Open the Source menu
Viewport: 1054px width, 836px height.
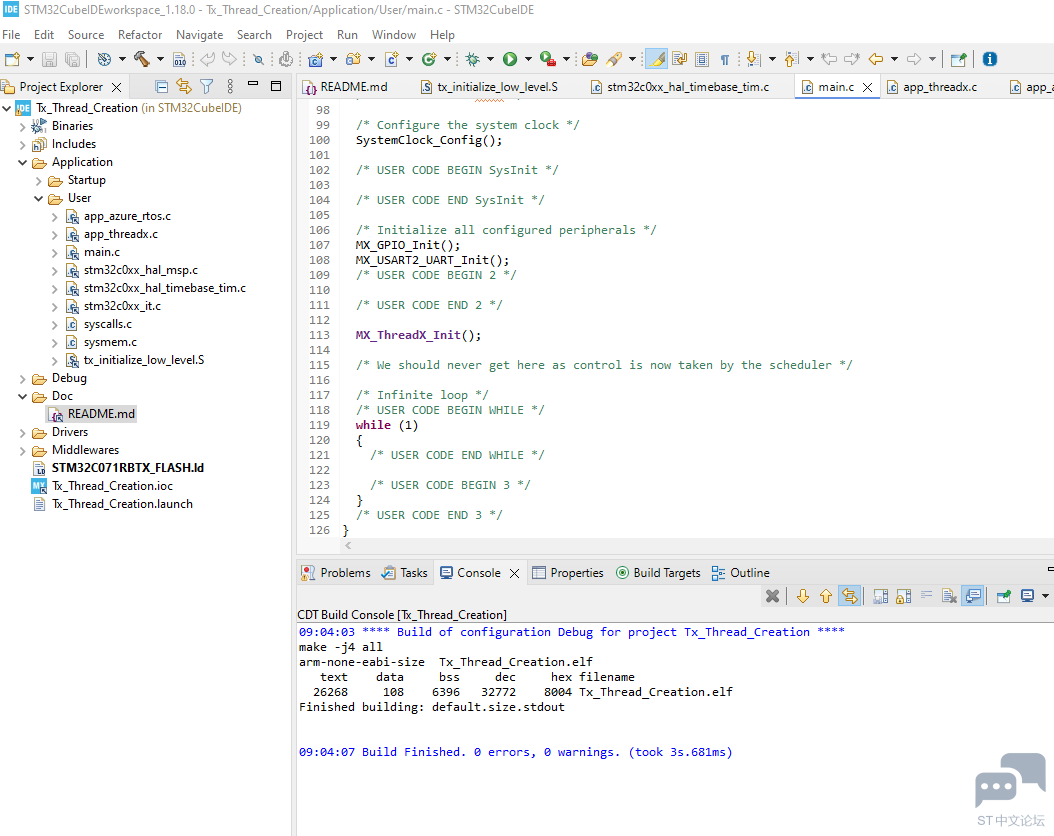[86, 35]
